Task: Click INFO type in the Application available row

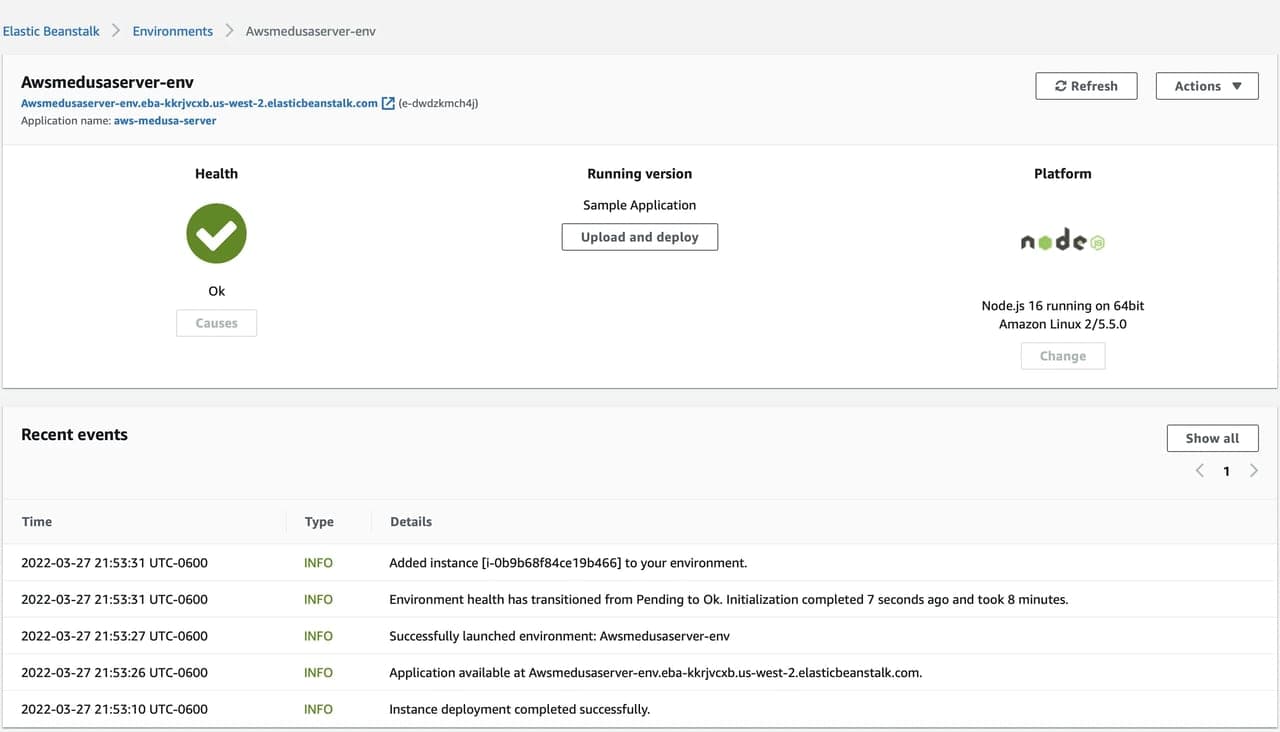Action: [x=318, y=672]
